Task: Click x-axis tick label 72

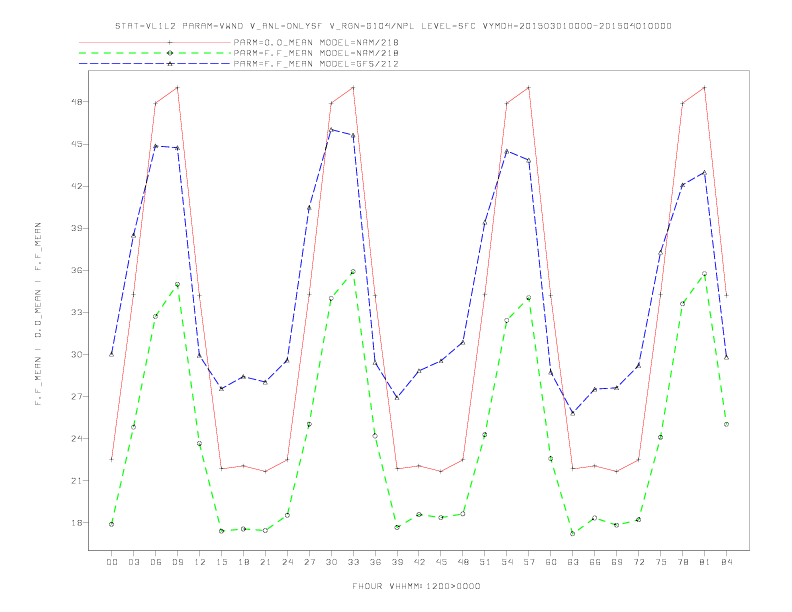Action: coord(638,562)
